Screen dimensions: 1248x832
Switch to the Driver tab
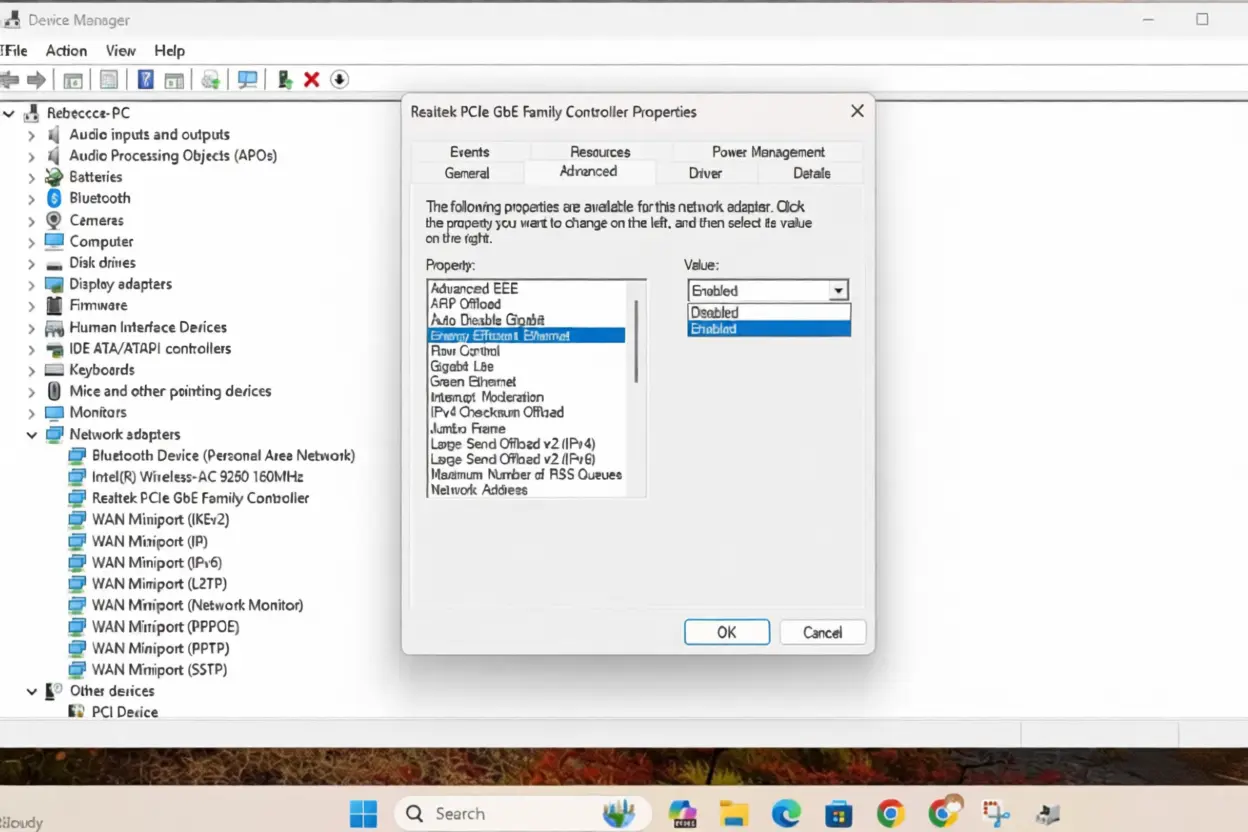coord(705,173)
